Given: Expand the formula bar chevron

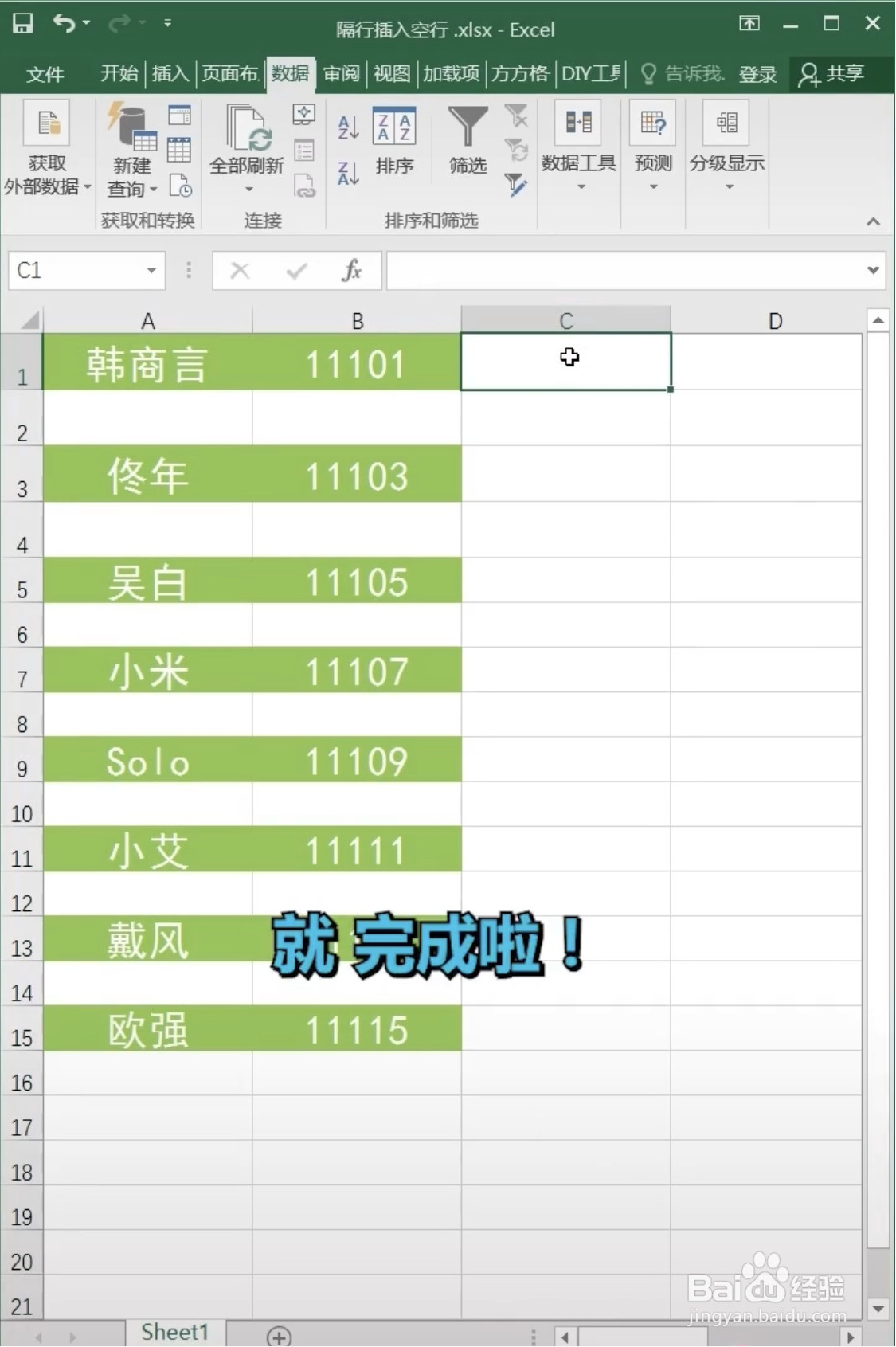Looking at the screenshot, I should coord(873,271).
